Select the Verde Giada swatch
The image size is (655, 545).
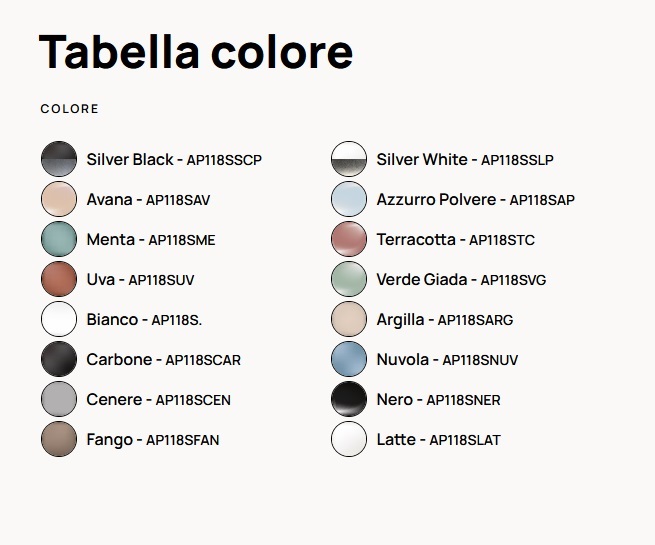point(349,279)
